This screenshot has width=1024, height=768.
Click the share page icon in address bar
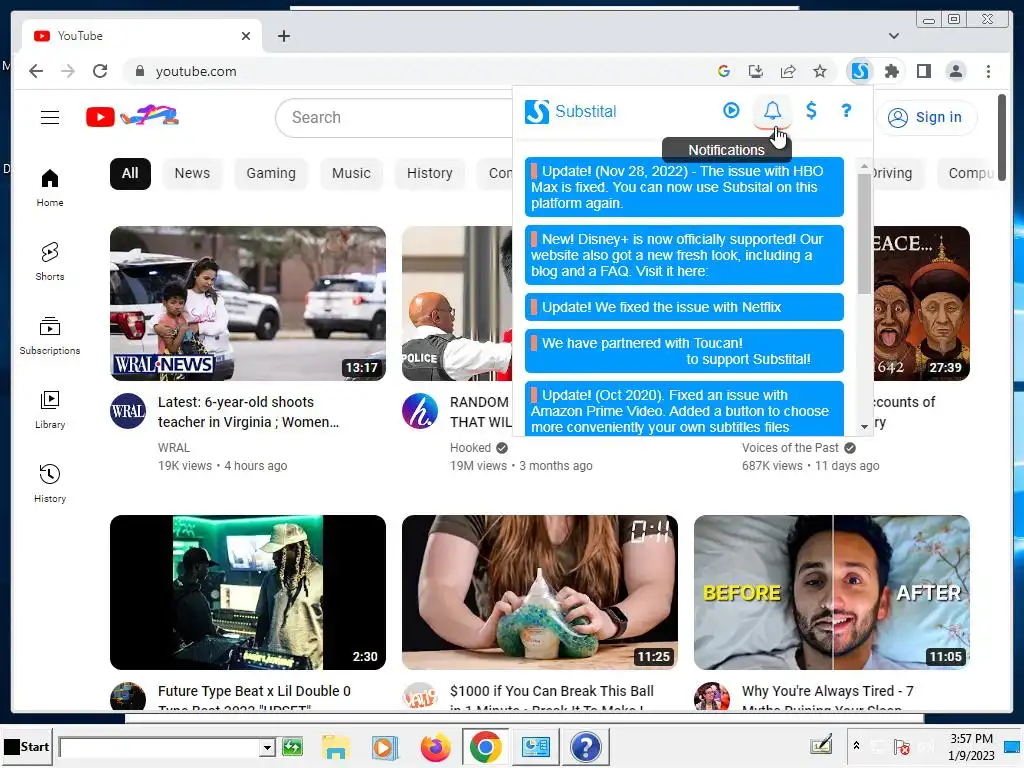coord(788,71)
